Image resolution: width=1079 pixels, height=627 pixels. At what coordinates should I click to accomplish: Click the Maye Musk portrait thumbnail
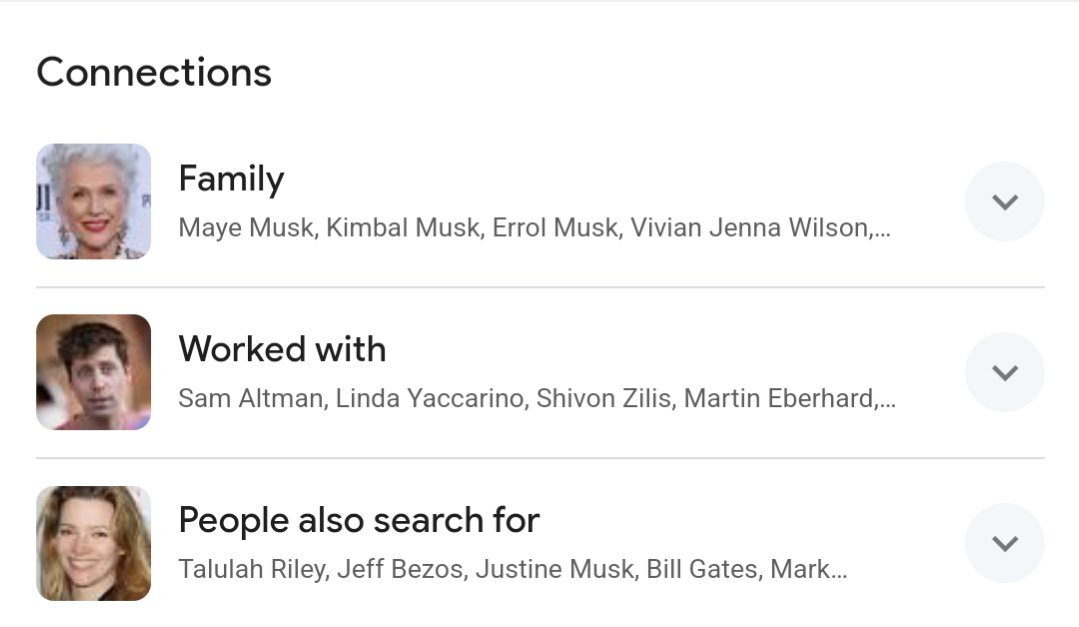pyautogui.click(x=93, y=201)
